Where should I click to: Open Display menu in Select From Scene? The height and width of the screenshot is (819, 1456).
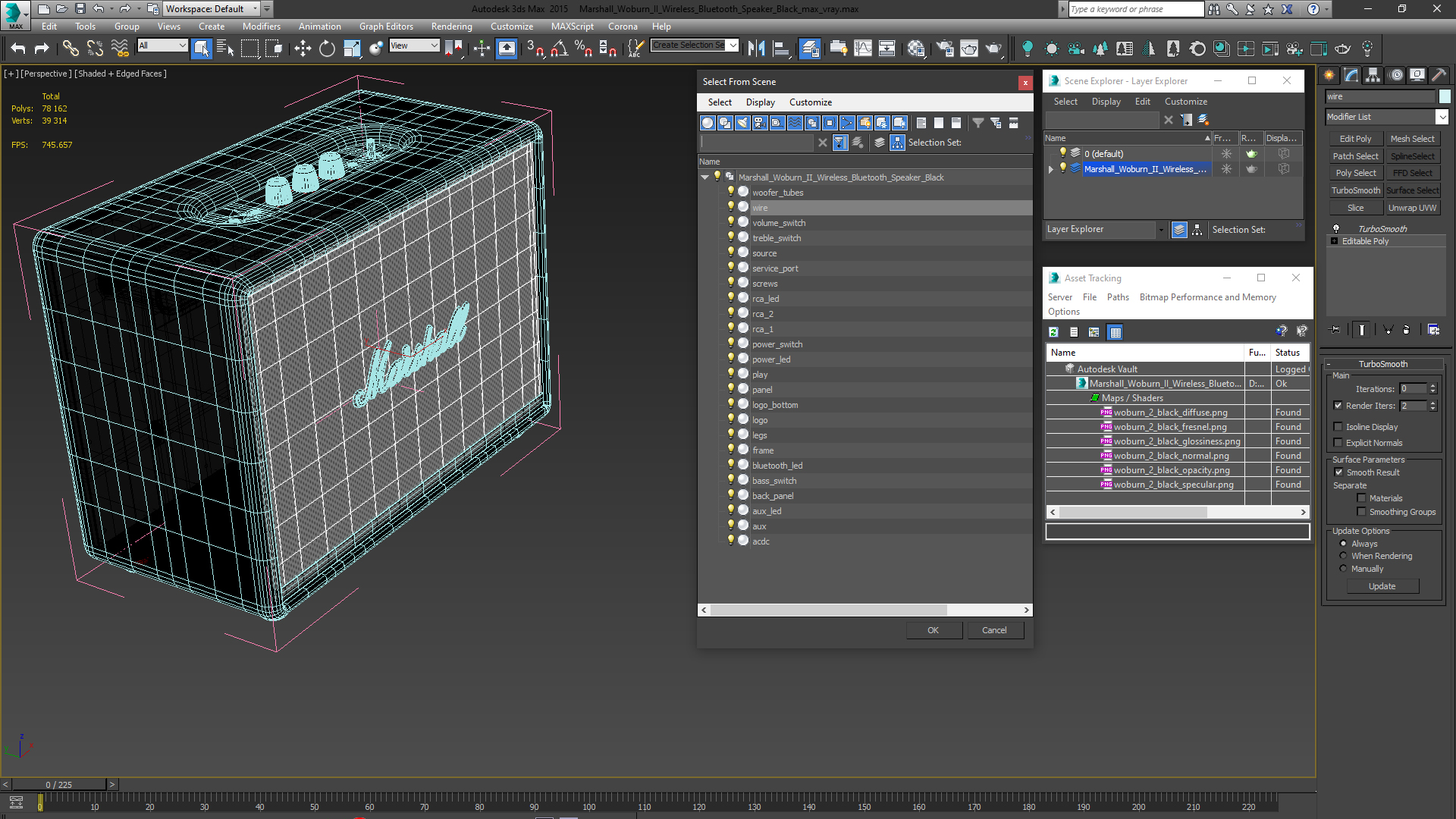[760, 102]
